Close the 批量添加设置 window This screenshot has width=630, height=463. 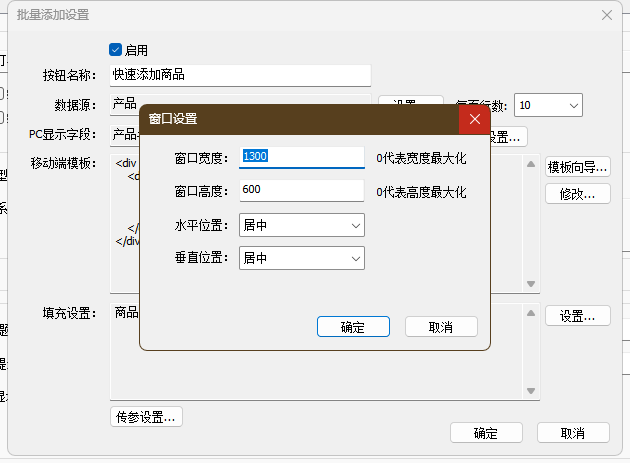click(x=606, y=15)
